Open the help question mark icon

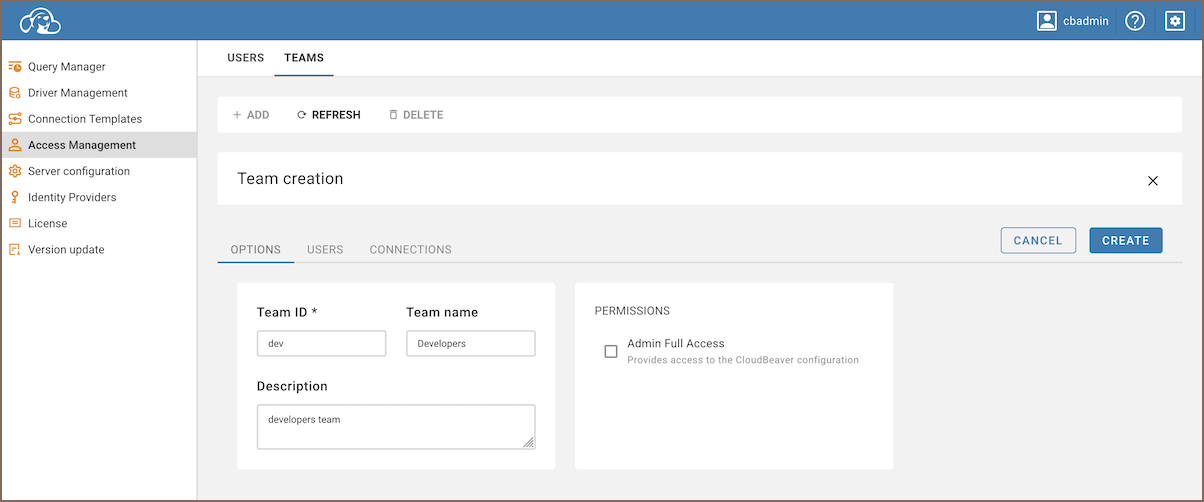[1135, 21]
